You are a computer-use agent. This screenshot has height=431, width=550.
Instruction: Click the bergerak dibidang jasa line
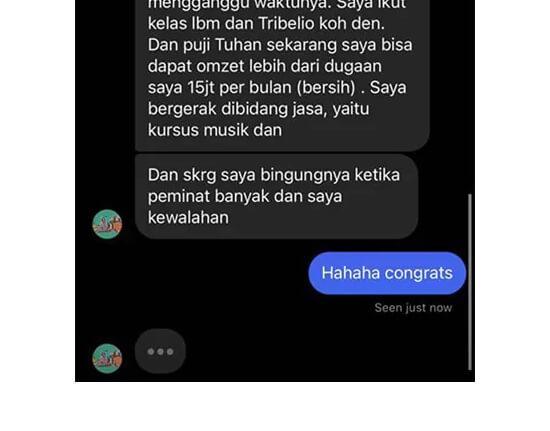point(259,109)
